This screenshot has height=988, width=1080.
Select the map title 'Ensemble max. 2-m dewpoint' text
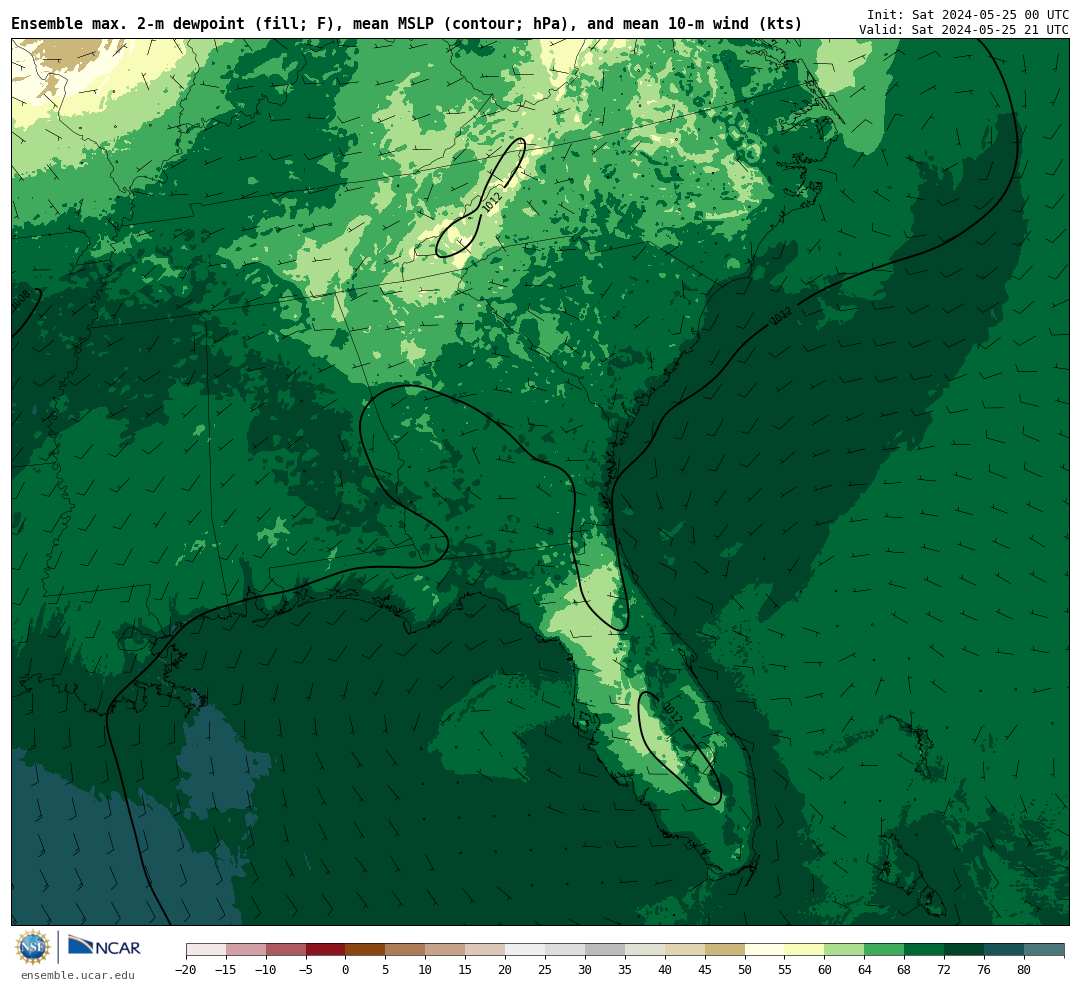tap(129, 24)
